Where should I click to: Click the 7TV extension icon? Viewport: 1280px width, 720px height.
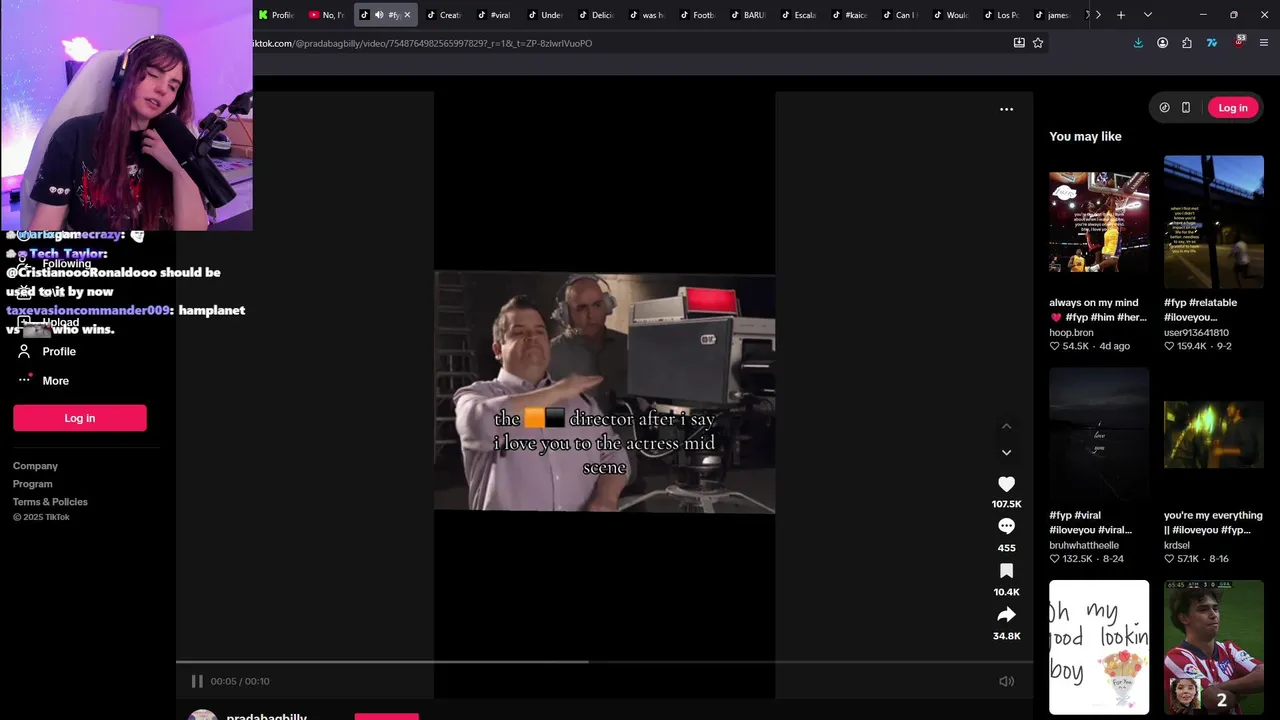(x=1212, y=43)
